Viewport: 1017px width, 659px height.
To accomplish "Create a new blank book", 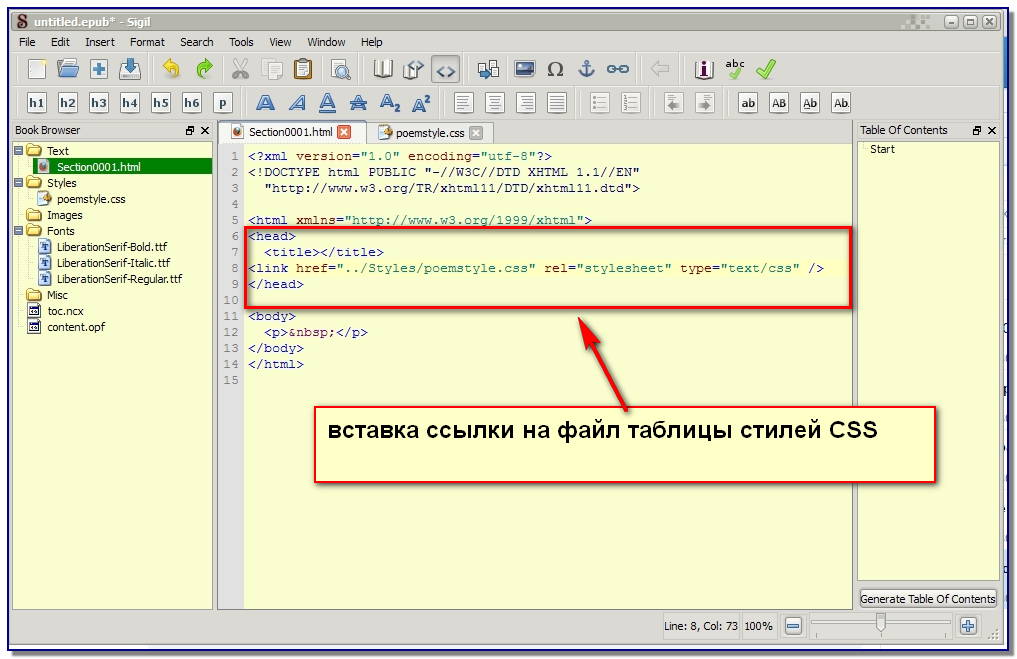I will 36,69.
